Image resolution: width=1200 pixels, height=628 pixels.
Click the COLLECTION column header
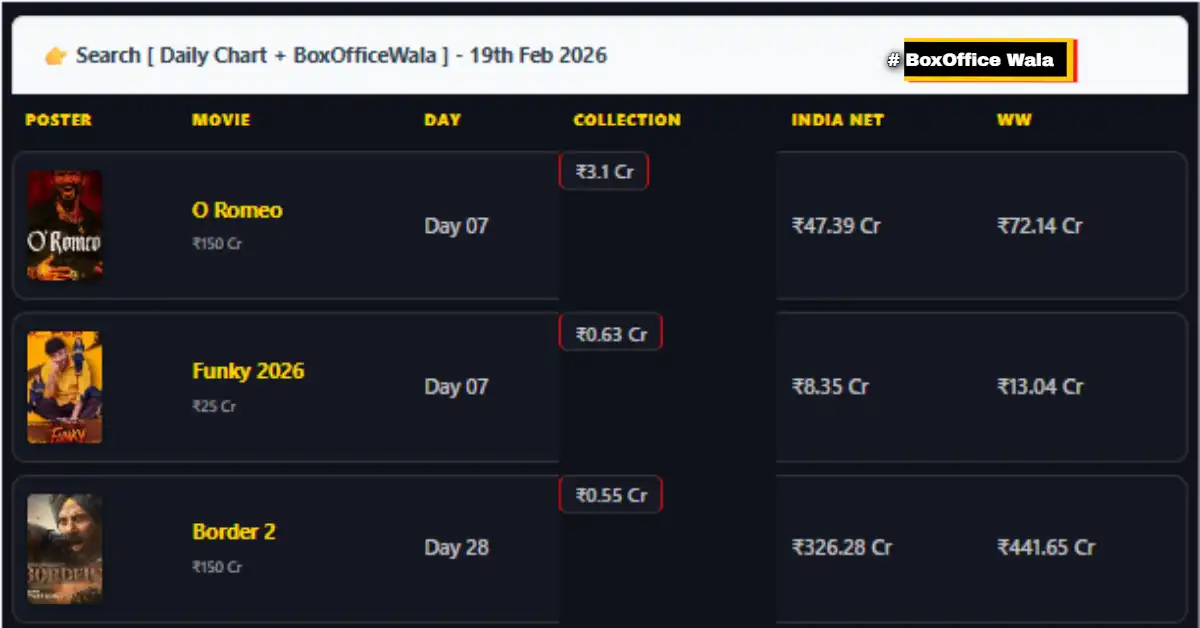(x=627, y=120)
